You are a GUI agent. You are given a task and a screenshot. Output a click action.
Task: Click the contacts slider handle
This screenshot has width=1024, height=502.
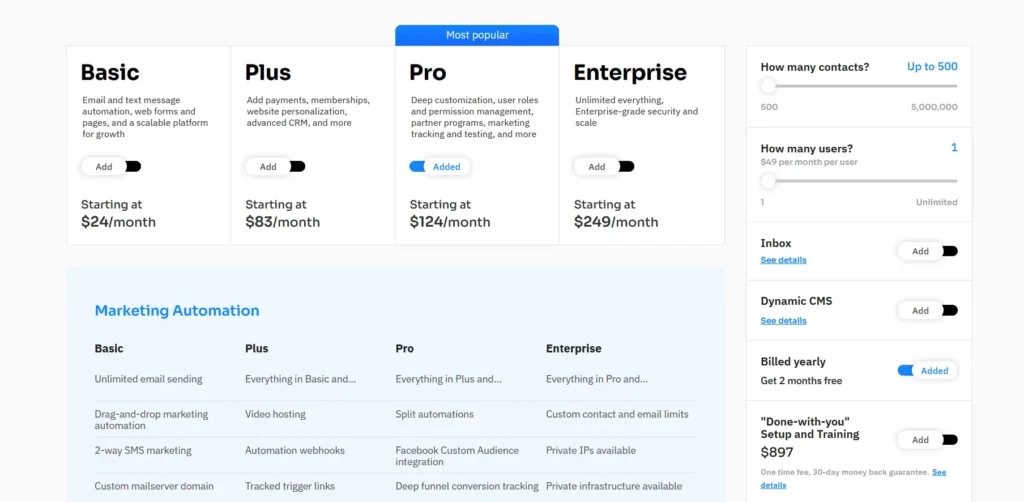click(x=769, y=86)
